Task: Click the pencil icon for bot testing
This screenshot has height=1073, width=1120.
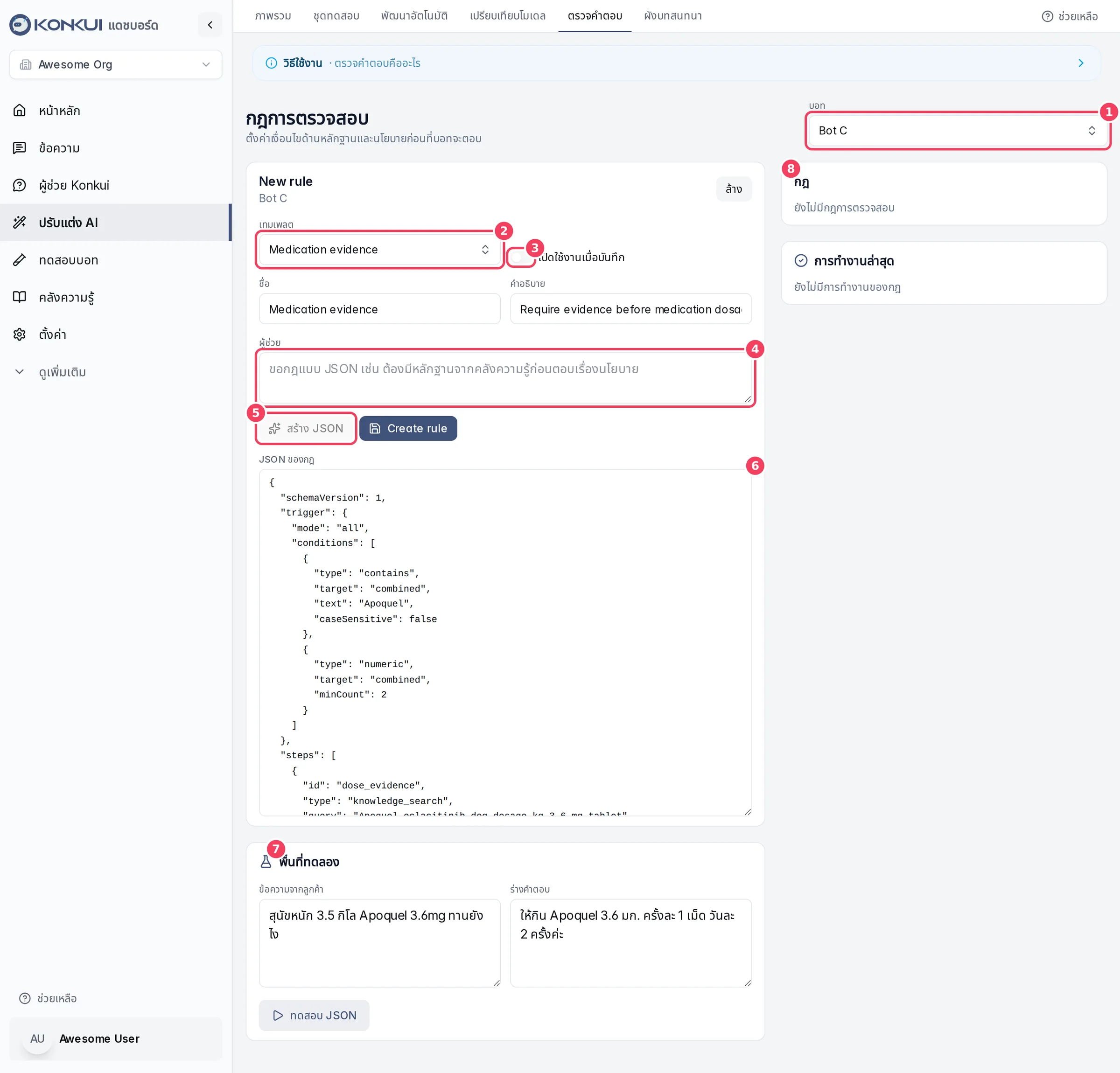Action: pyautogui.click(x=20, y=259)
